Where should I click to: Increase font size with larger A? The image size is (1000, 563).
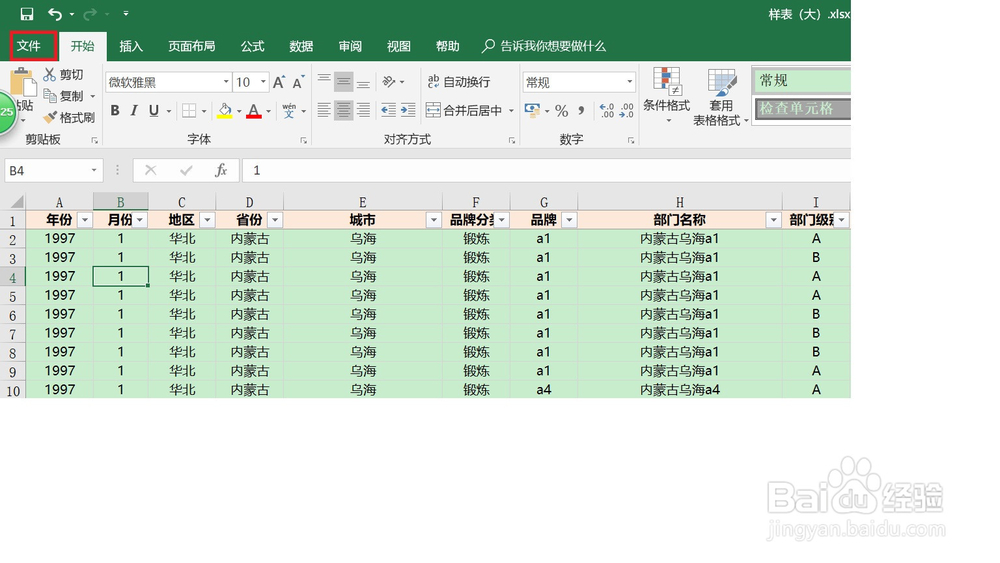[279, 82]
